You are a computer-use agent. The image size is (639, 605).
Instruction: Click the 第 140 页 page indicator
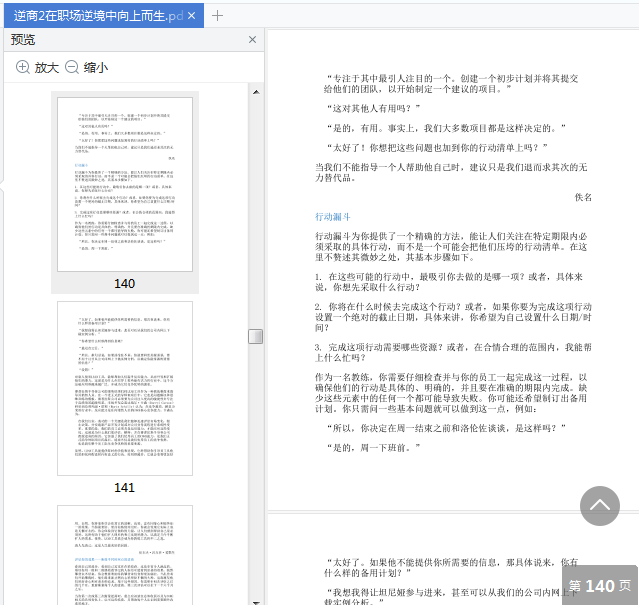(599, 586)
